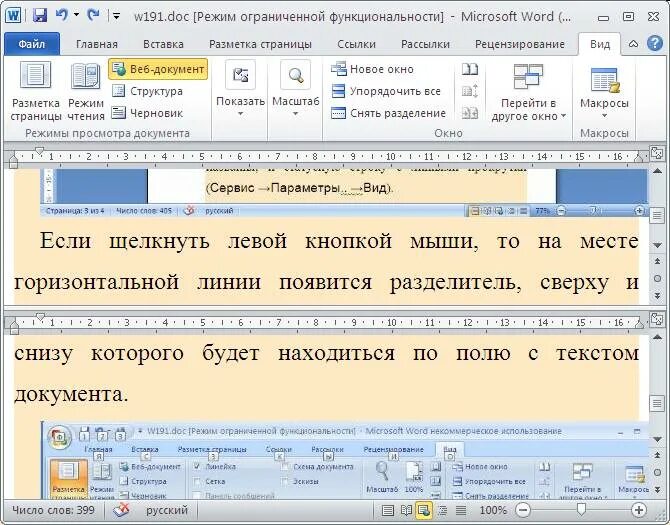Click scroll-up arrow of the upper pane

coord(657,171)
